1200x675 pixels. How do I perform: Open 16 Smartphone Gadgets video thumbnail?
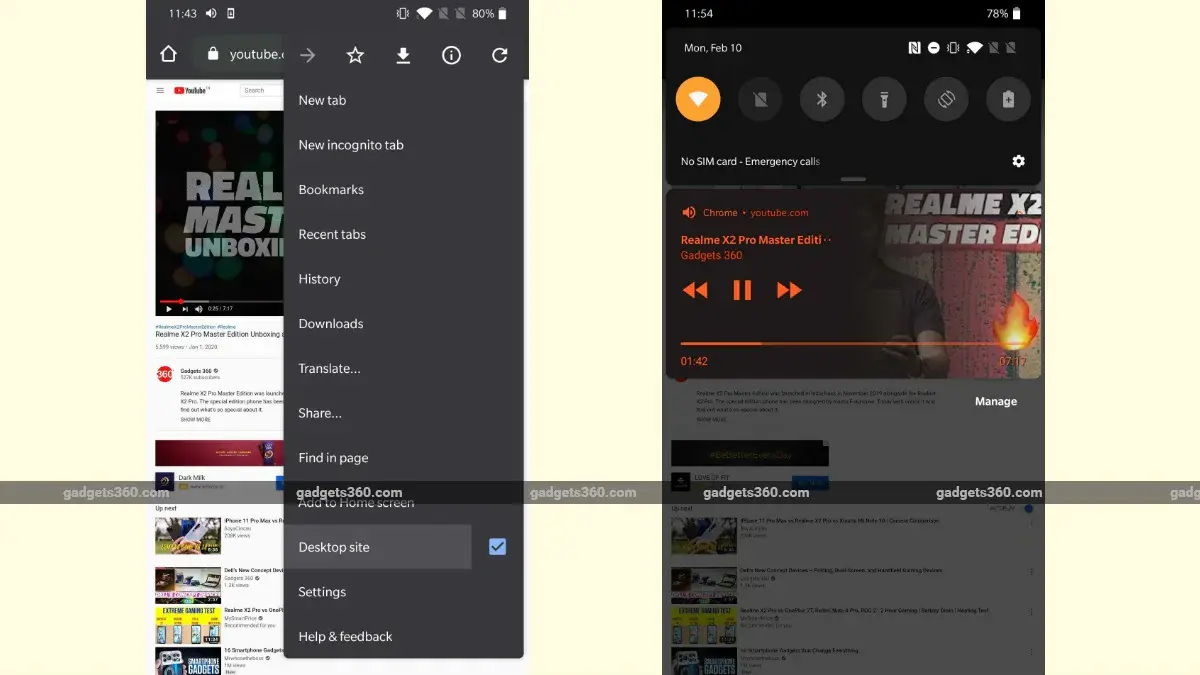[188, 661]
